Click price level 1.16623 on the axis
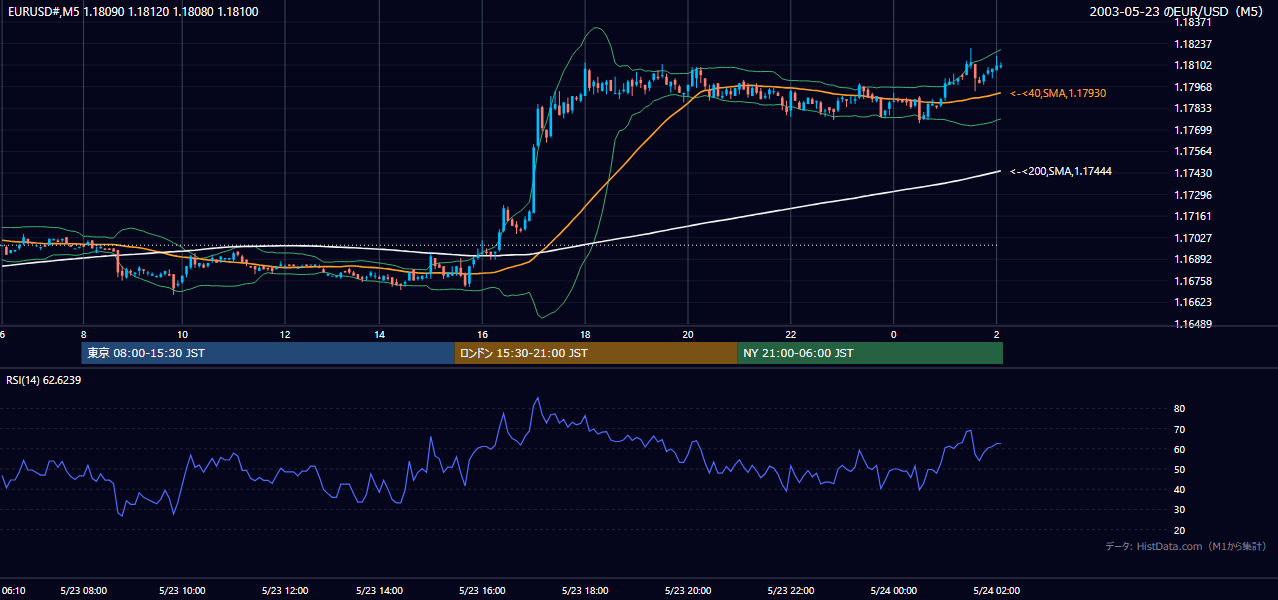 pyautogui.click(x=1194, y=302)
